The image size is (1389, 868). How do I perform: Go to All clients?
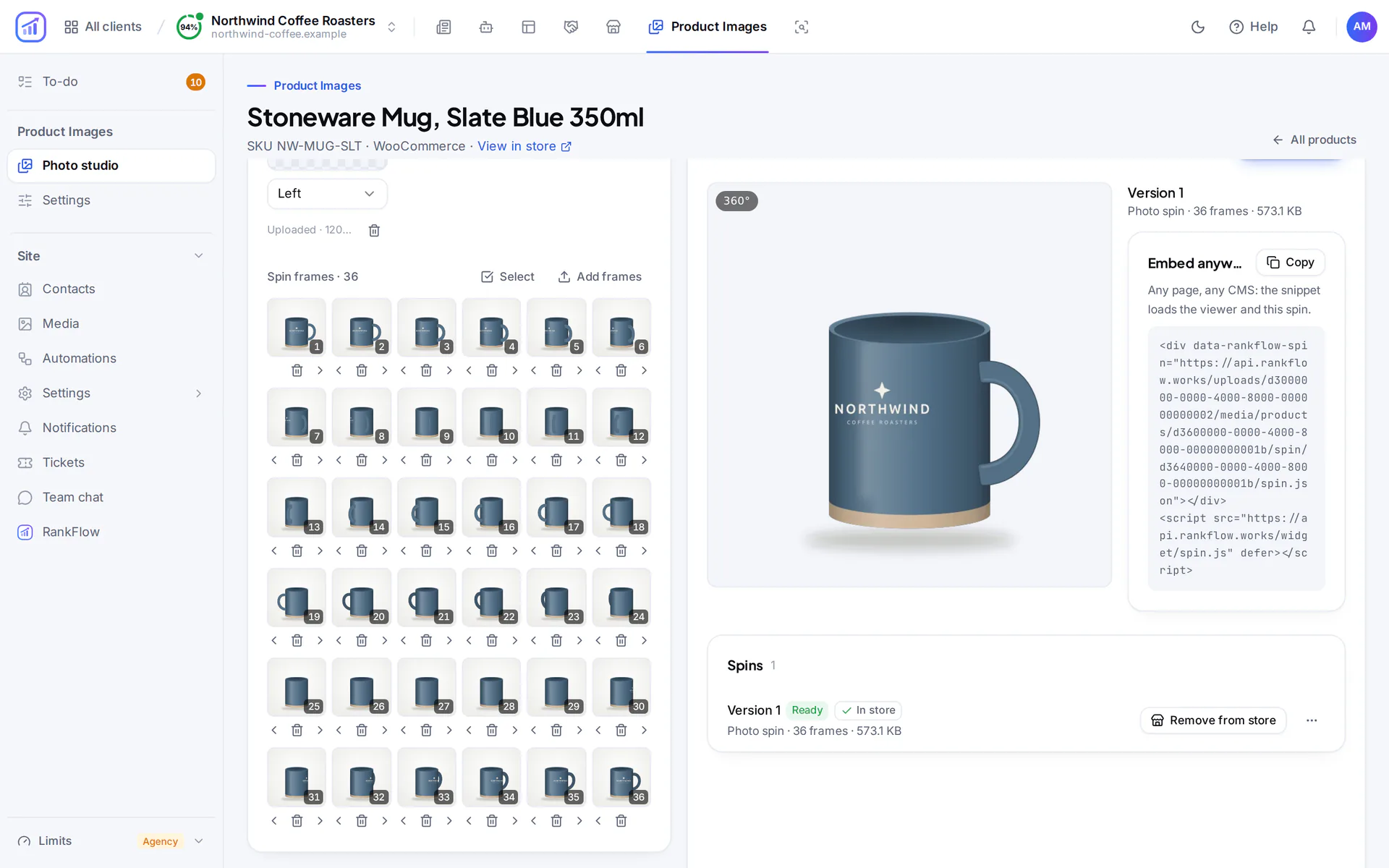pos(103,27)
